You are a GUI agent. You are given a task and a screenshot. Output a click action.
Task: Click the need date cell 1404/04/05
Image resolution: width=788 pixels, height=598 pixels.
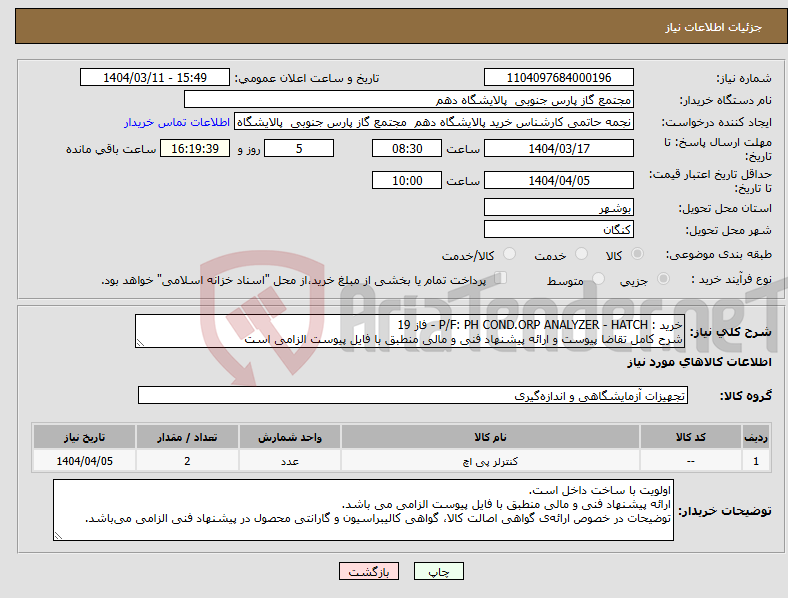click(84, 461)
